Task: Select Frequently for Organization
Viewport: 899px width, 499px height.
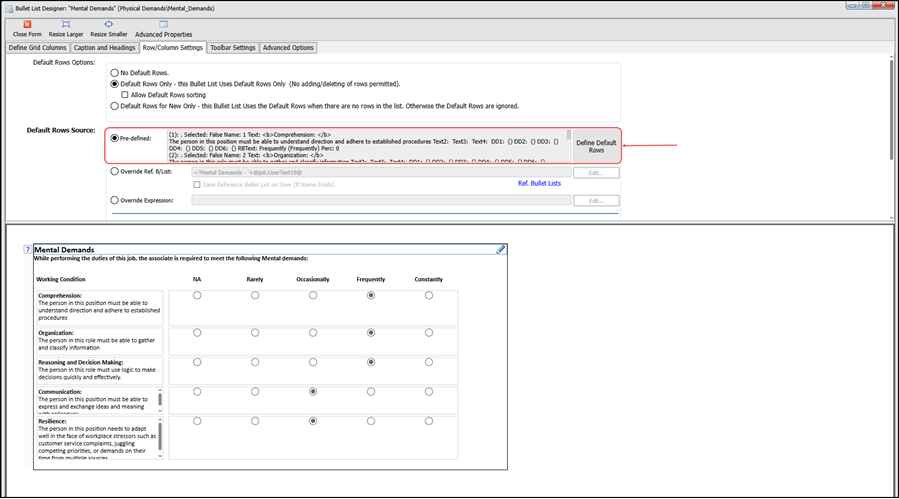Action: (371, 333)
